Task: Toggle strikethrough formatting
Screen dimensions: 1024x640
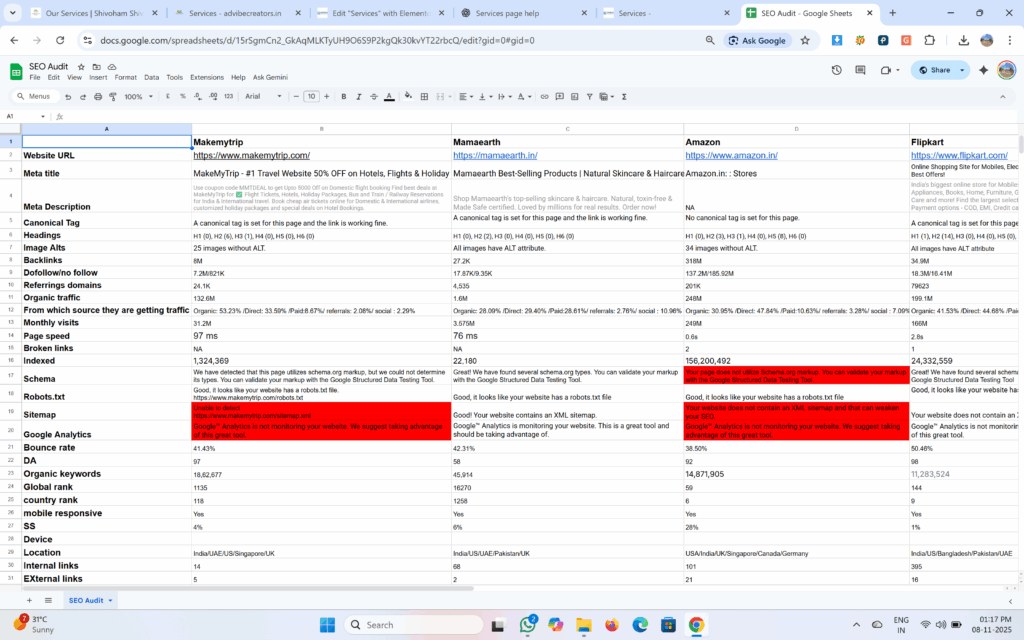Action: [x=373, y=97]
